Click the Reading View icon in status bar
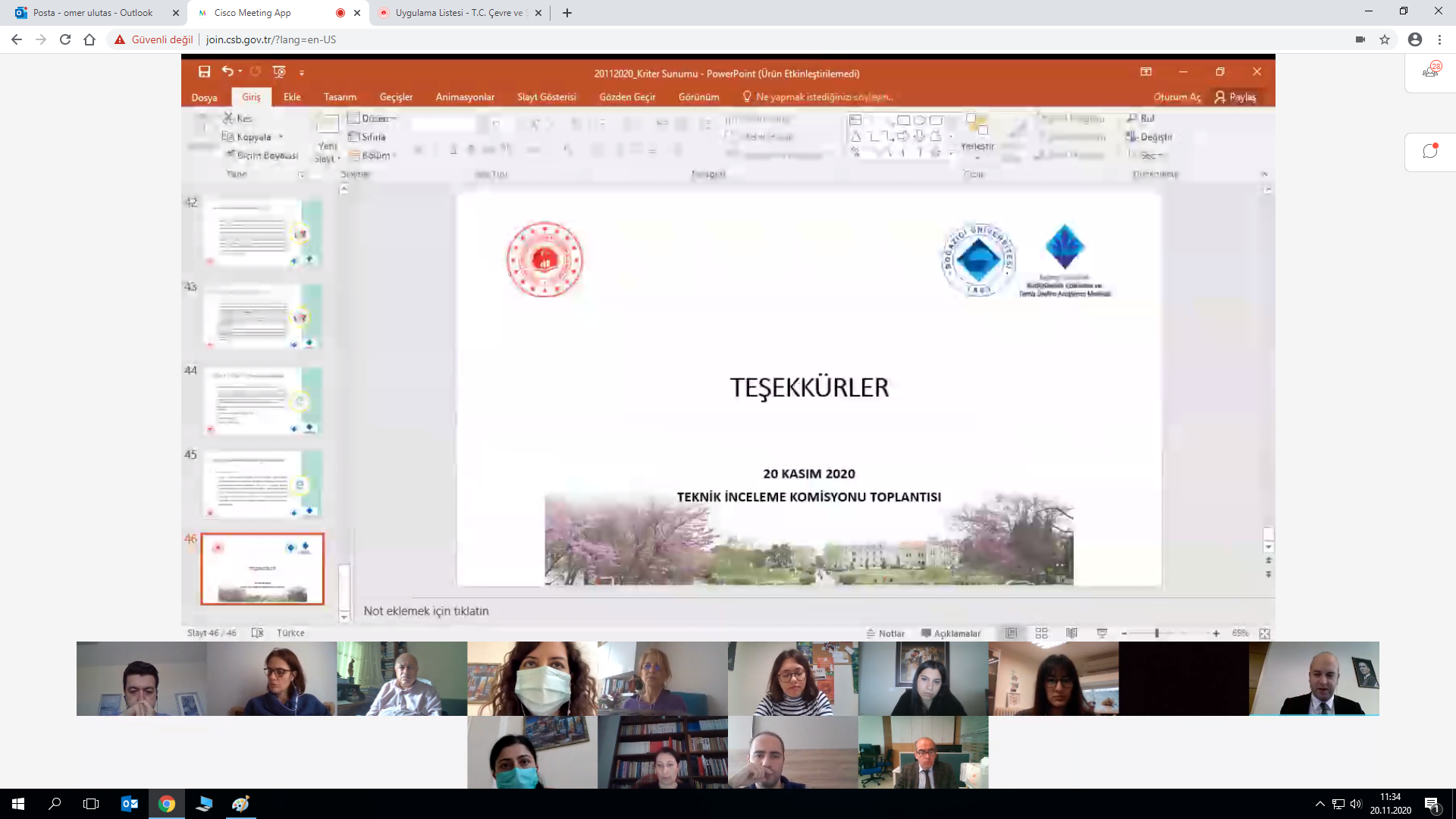This screenshot has height=819, width=1456. (x=1071, y=633)
